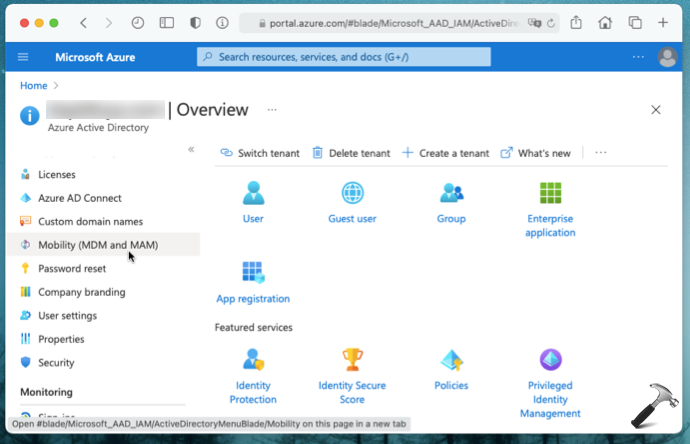Viewport: 690px width, 444px height.
Task: Click Switch tenant button
Action: pyautogui.click(x=260, y=153)
